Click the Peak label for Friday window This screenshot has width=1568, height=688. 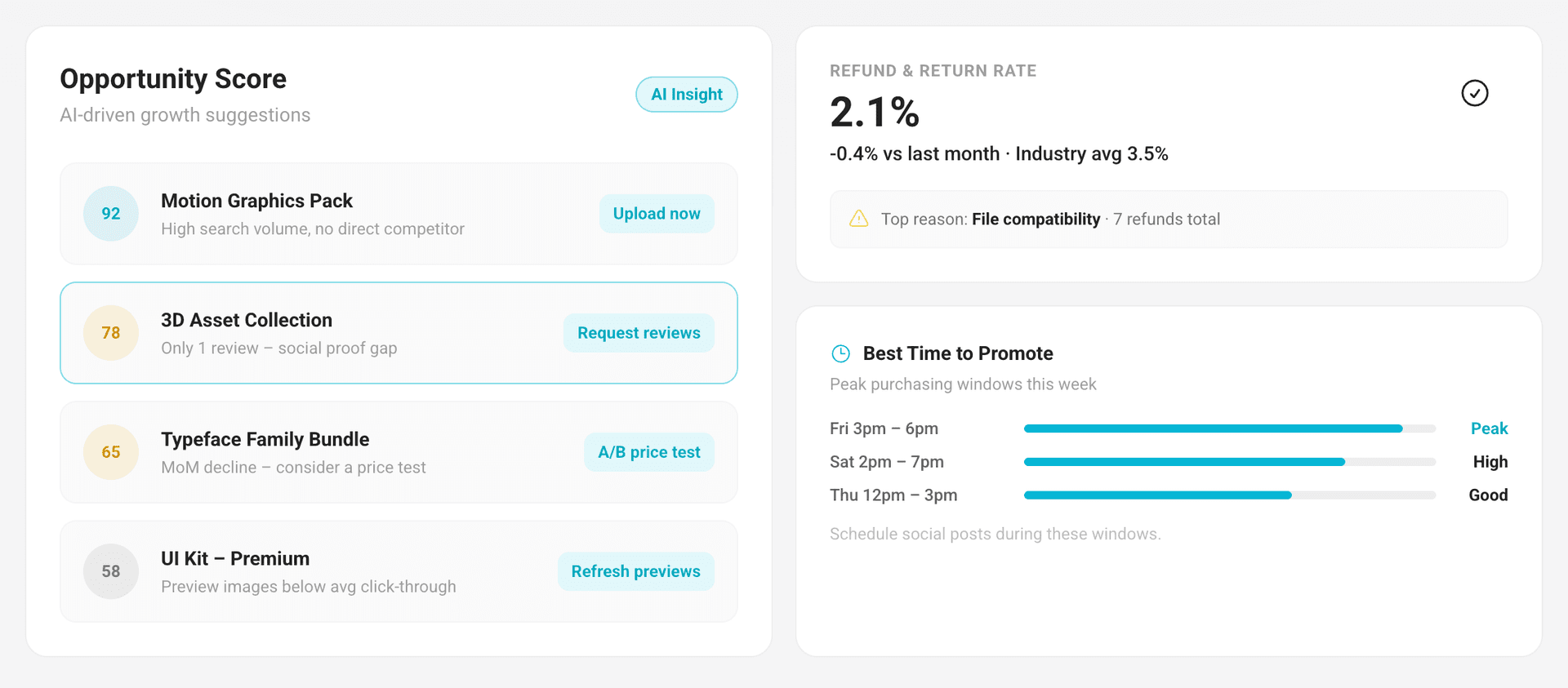click(1489, 428)
